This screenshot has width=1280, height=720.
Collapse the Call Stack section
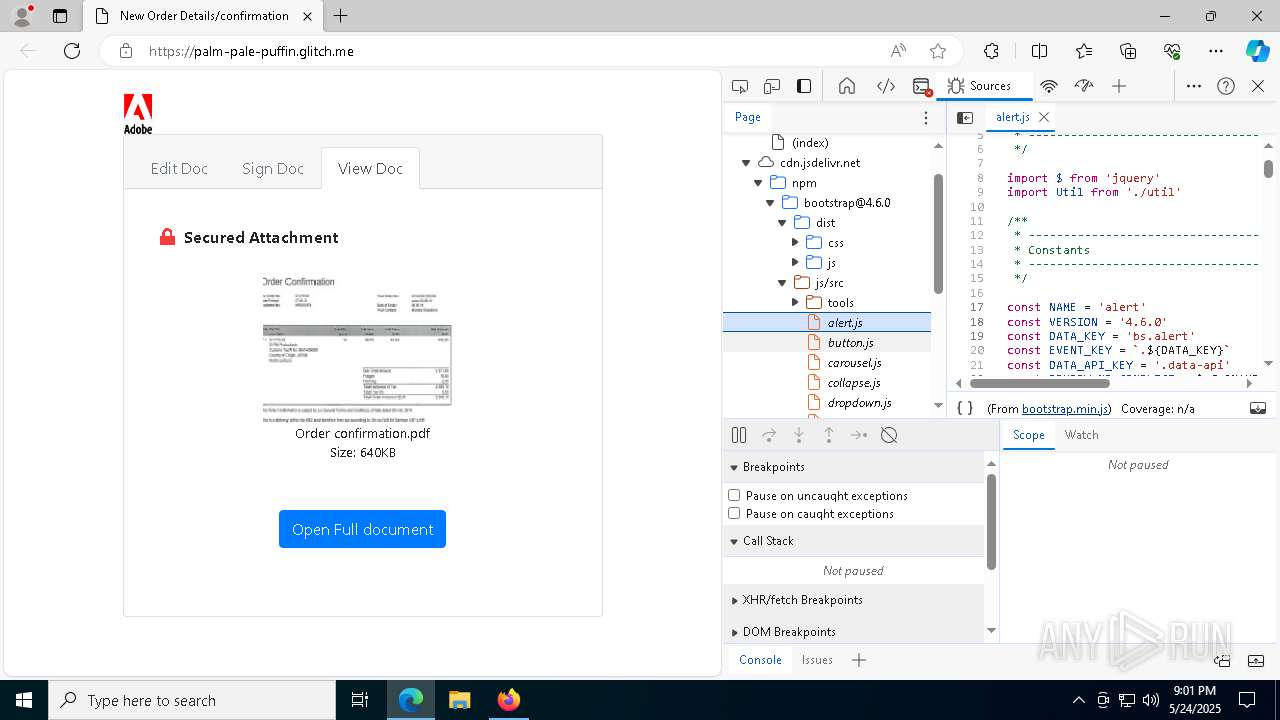734,541
